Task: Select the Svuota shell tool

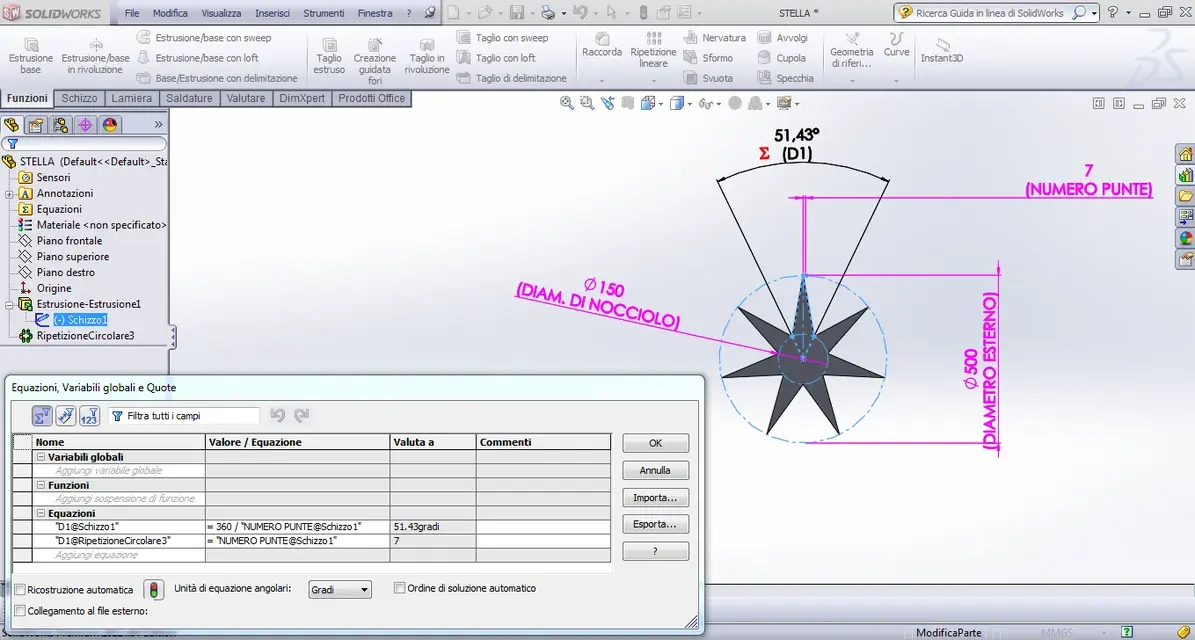Action: pos(708,78)
